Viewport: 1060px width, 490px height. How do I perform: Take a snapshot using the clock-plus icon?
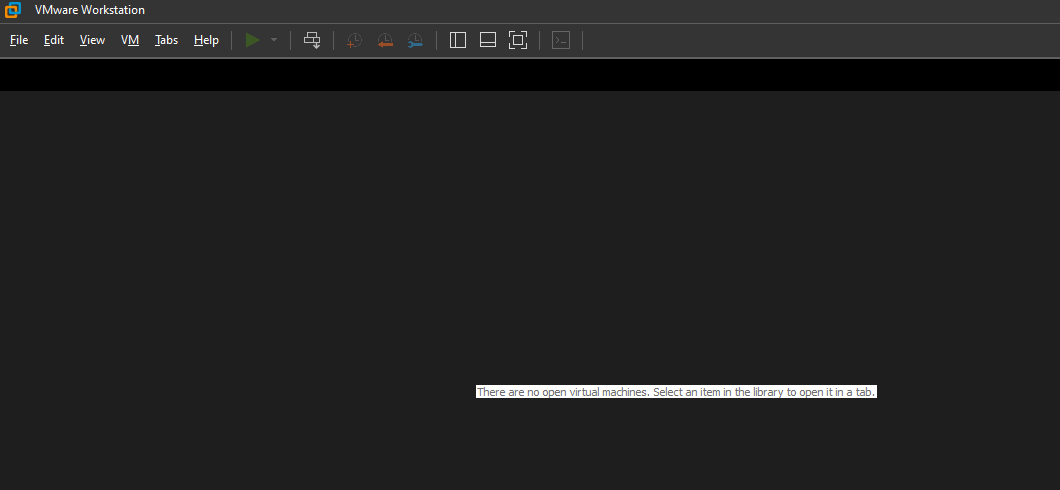(x=354, y=40)
